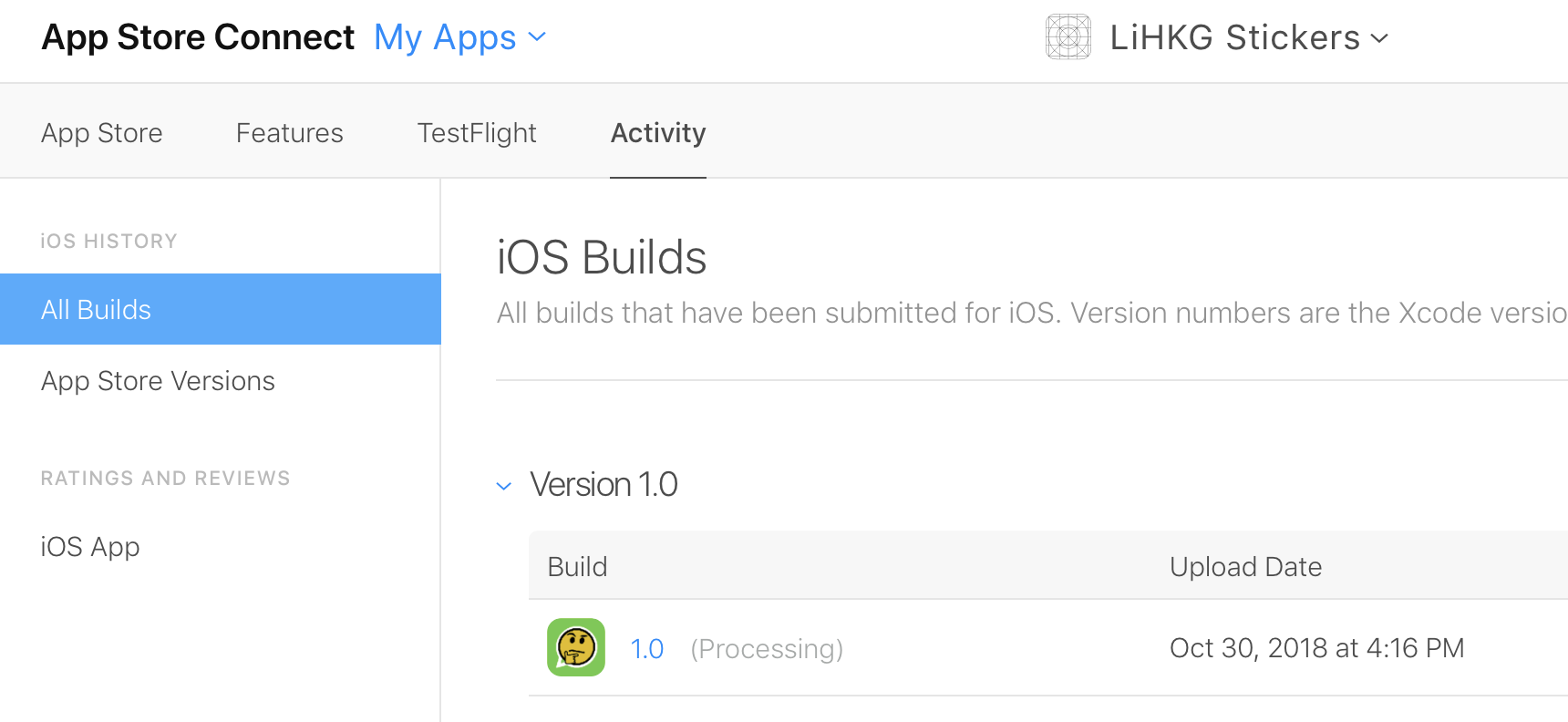1568x722 pixels.
Task: Click the LiHKG Stickers placeholder app icon
Action: pyautogui.click(x=1068, y=37)
